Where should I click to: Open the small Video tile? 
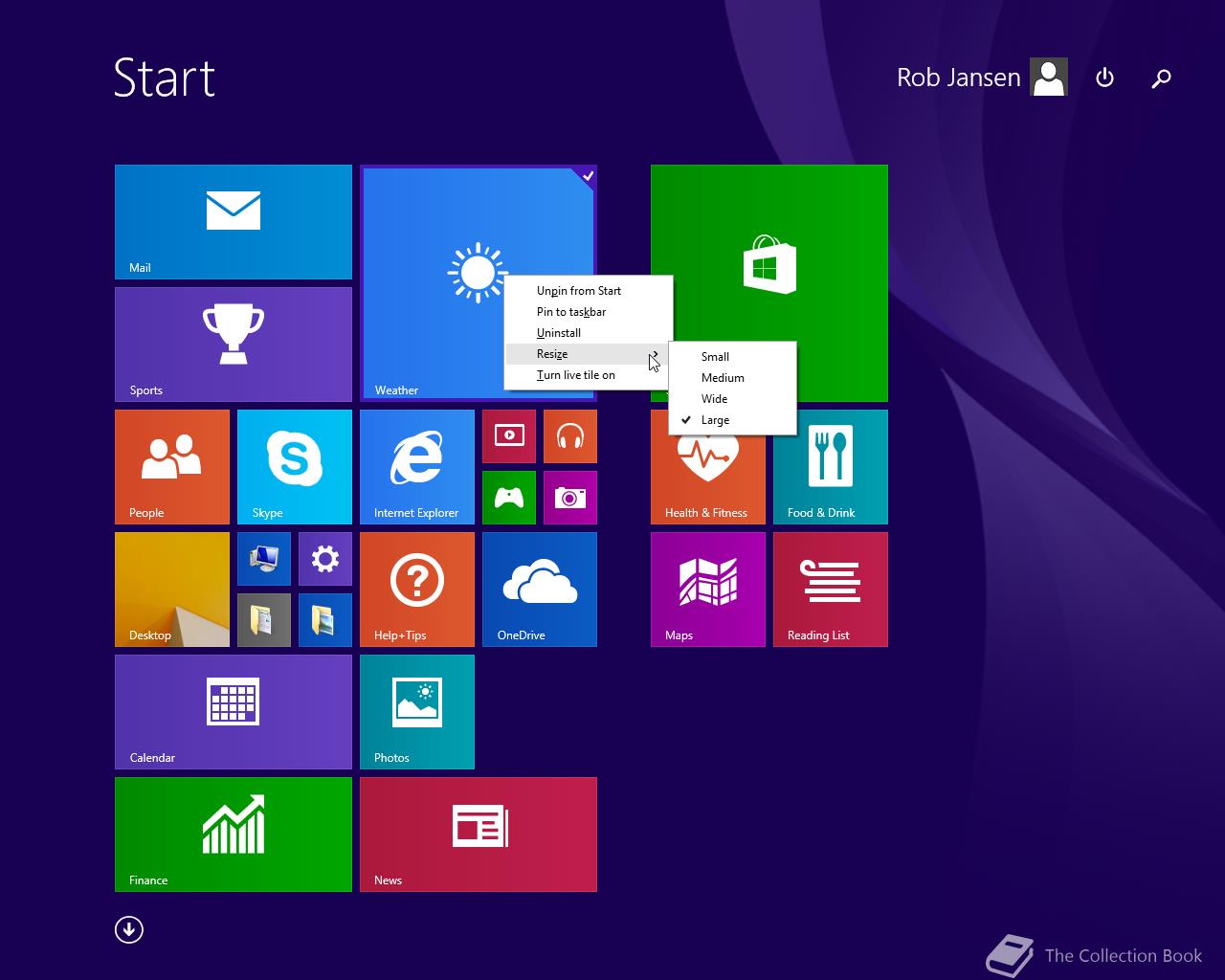509,436
